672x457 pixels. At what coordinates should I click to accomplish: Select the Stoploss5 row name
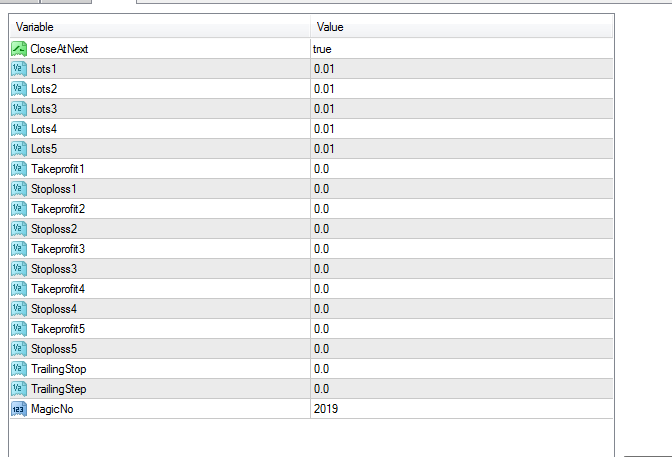[54, 349]
